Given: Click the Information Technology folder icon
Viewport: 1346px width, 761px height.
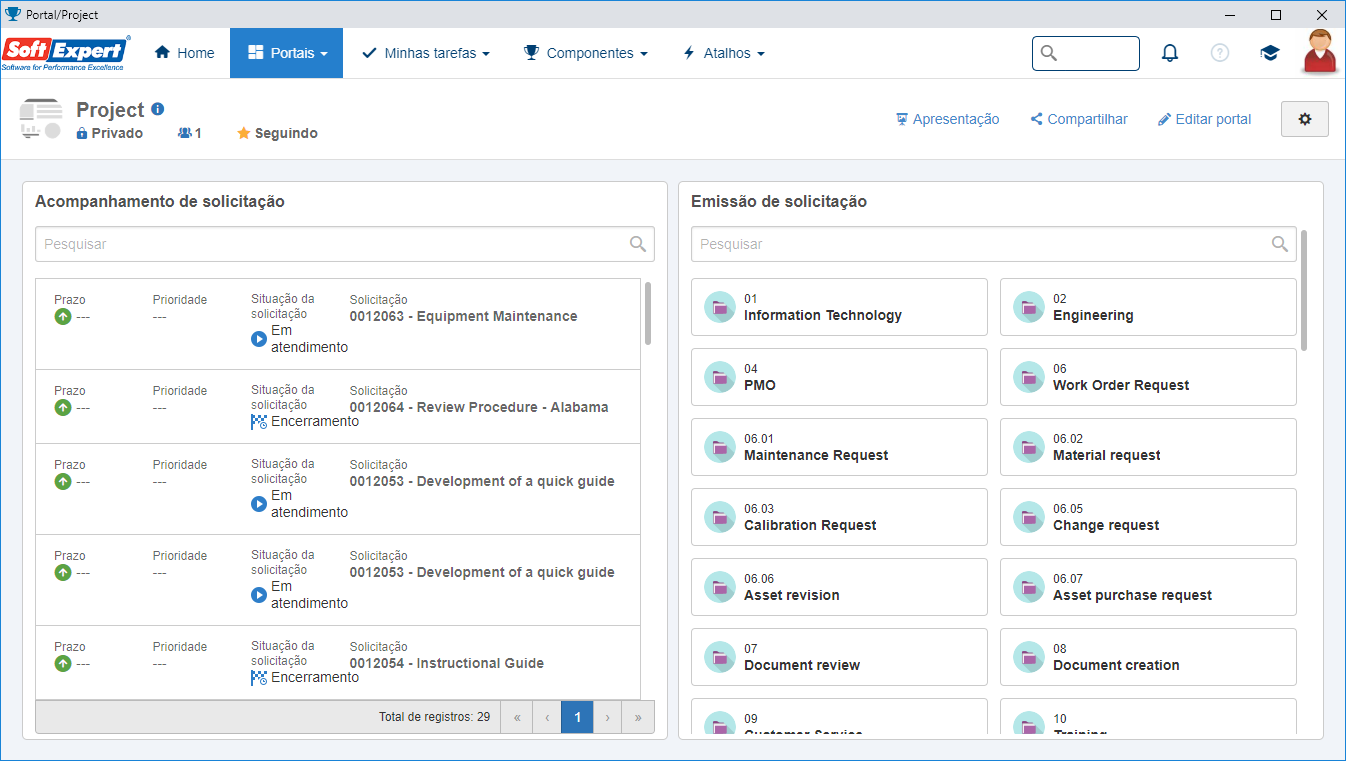Looking at the screenshot, I should pos(720,307).
